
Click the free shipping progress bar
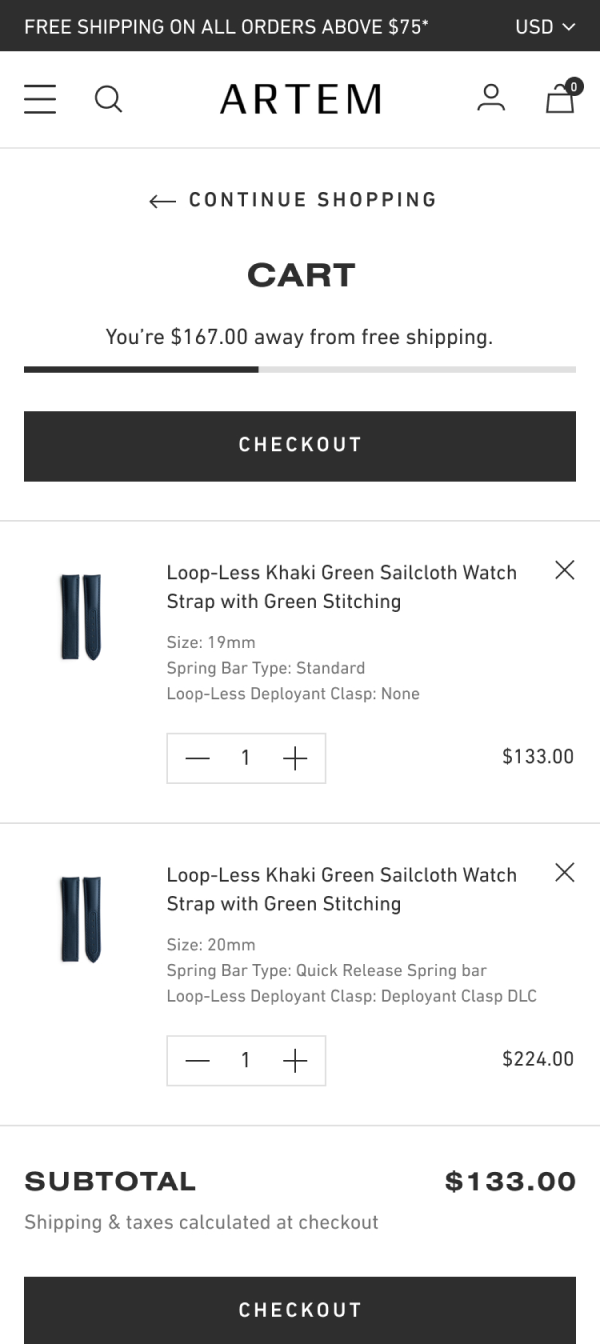pyautogui.click(x=300, y=369)
